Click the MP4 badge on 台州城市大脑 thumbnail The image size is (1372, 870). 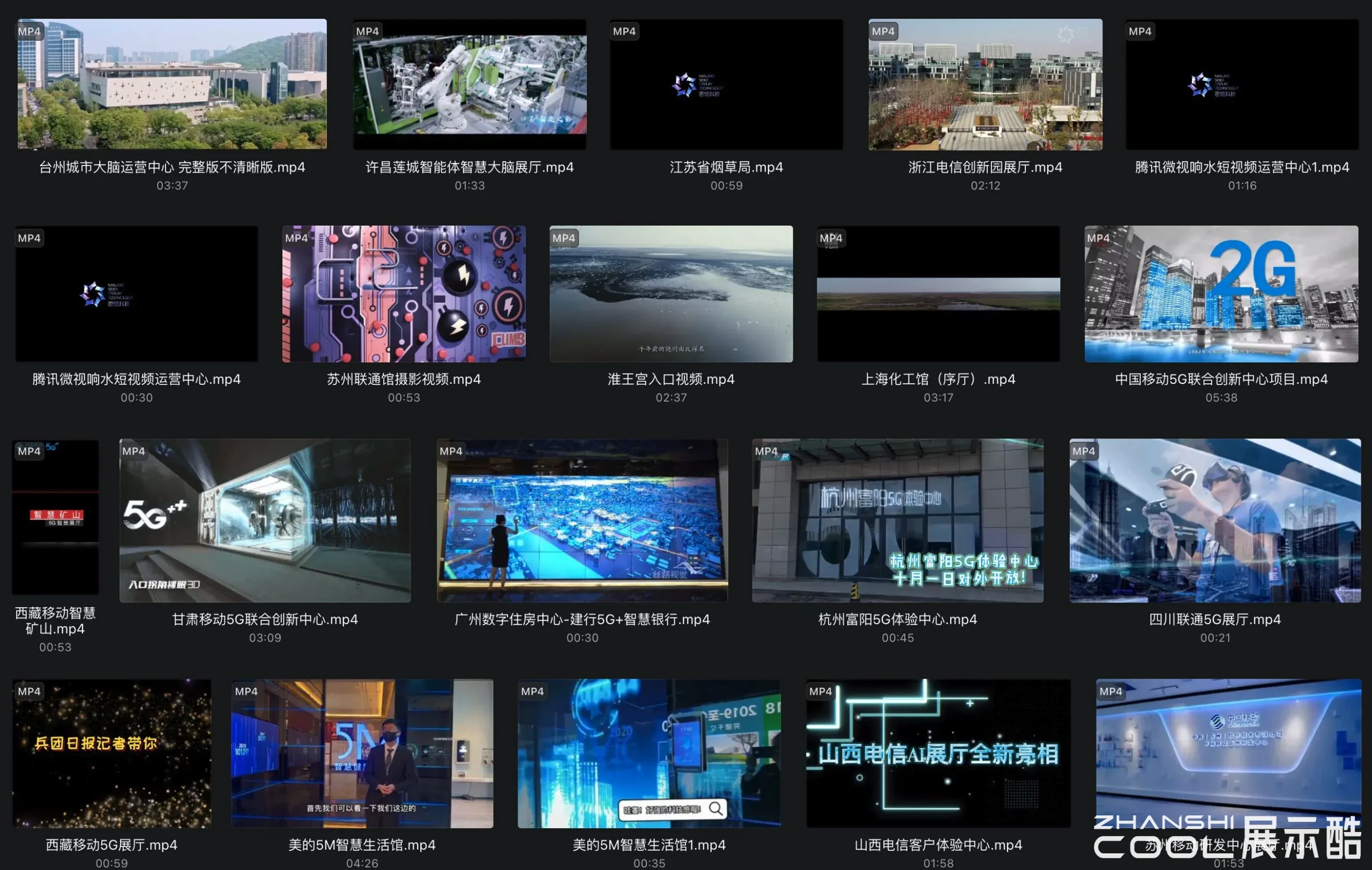point(29,31)
